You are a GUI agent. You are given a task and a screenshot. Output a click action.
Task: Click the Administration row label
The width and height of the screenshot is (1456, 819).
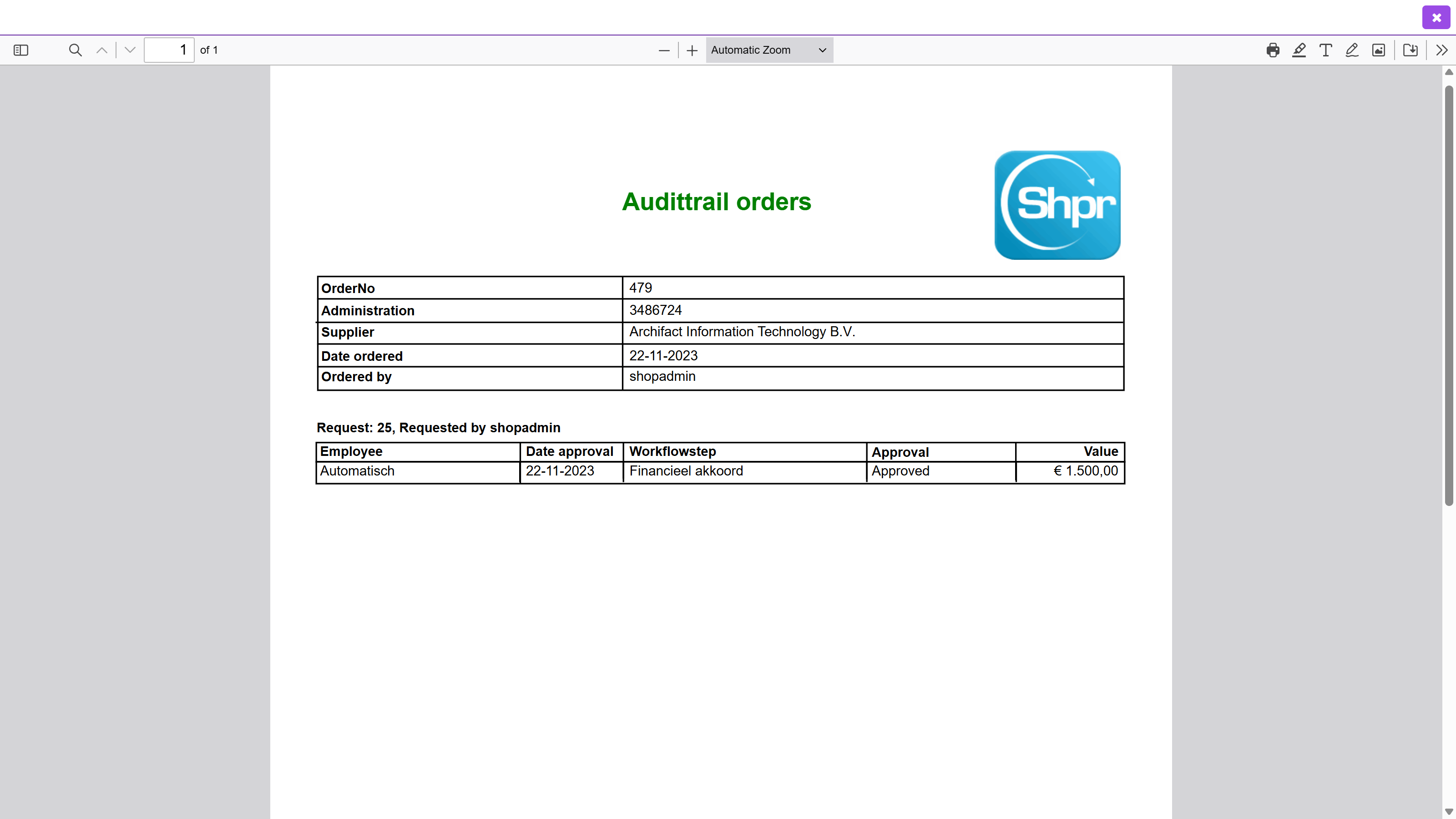[368, 311]
